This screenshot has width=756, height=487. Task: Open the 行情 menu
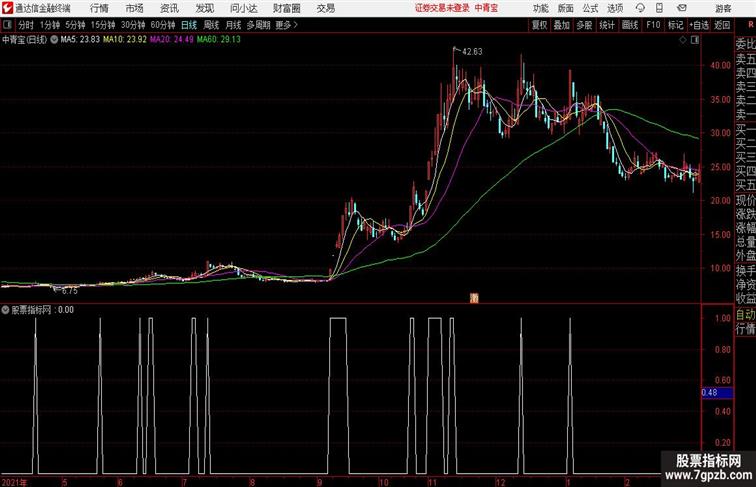(x=99, y=8)
